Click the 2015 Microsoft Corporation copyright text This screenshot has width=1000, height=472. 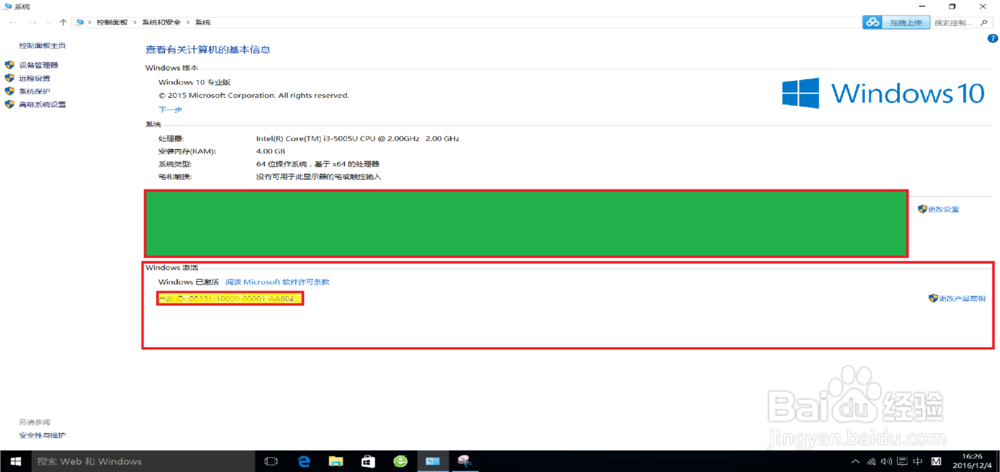(254, 95)
